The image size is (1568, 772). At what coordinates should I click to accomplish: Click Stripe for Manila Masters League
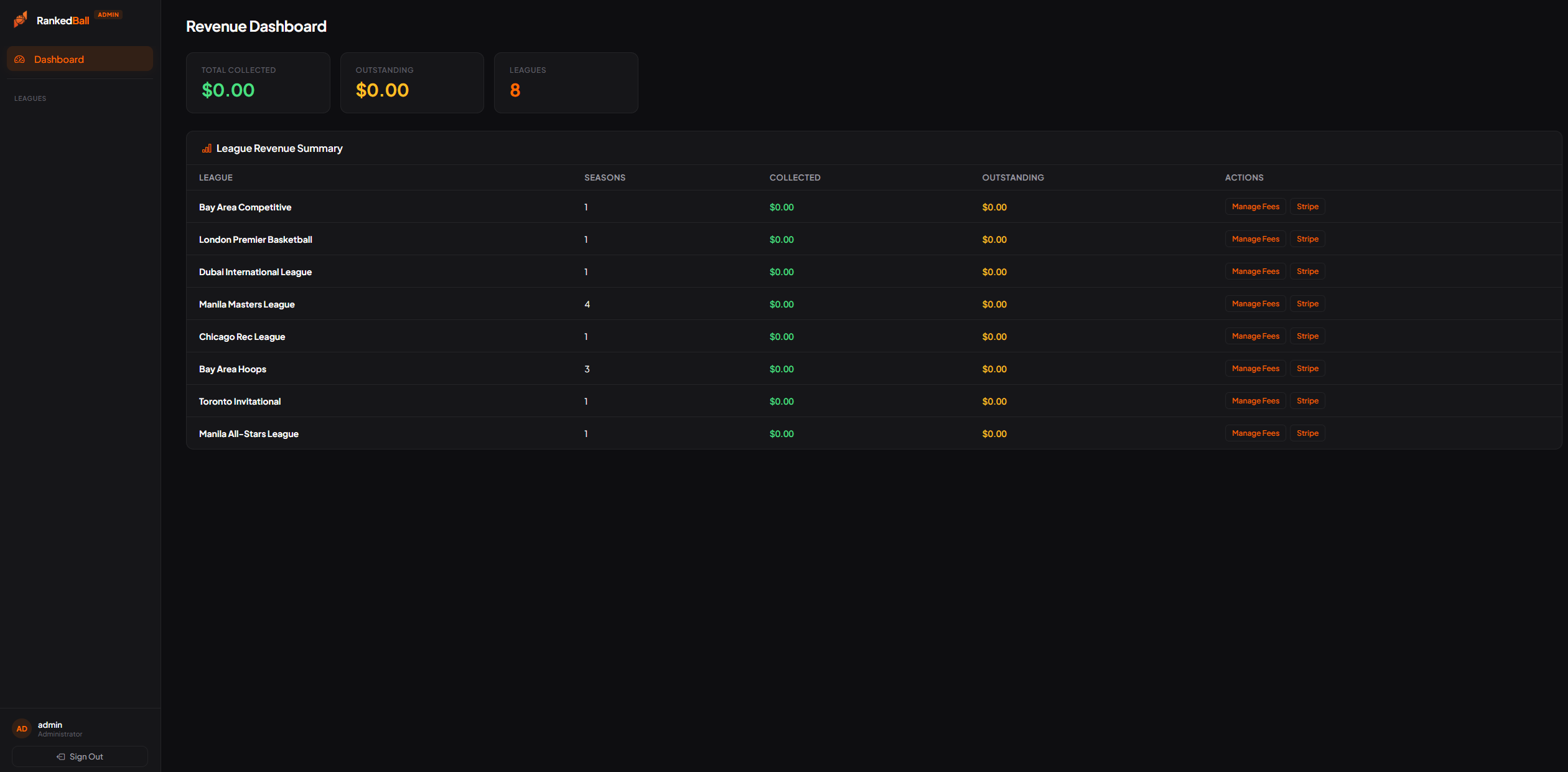(x=1307, y=304)
